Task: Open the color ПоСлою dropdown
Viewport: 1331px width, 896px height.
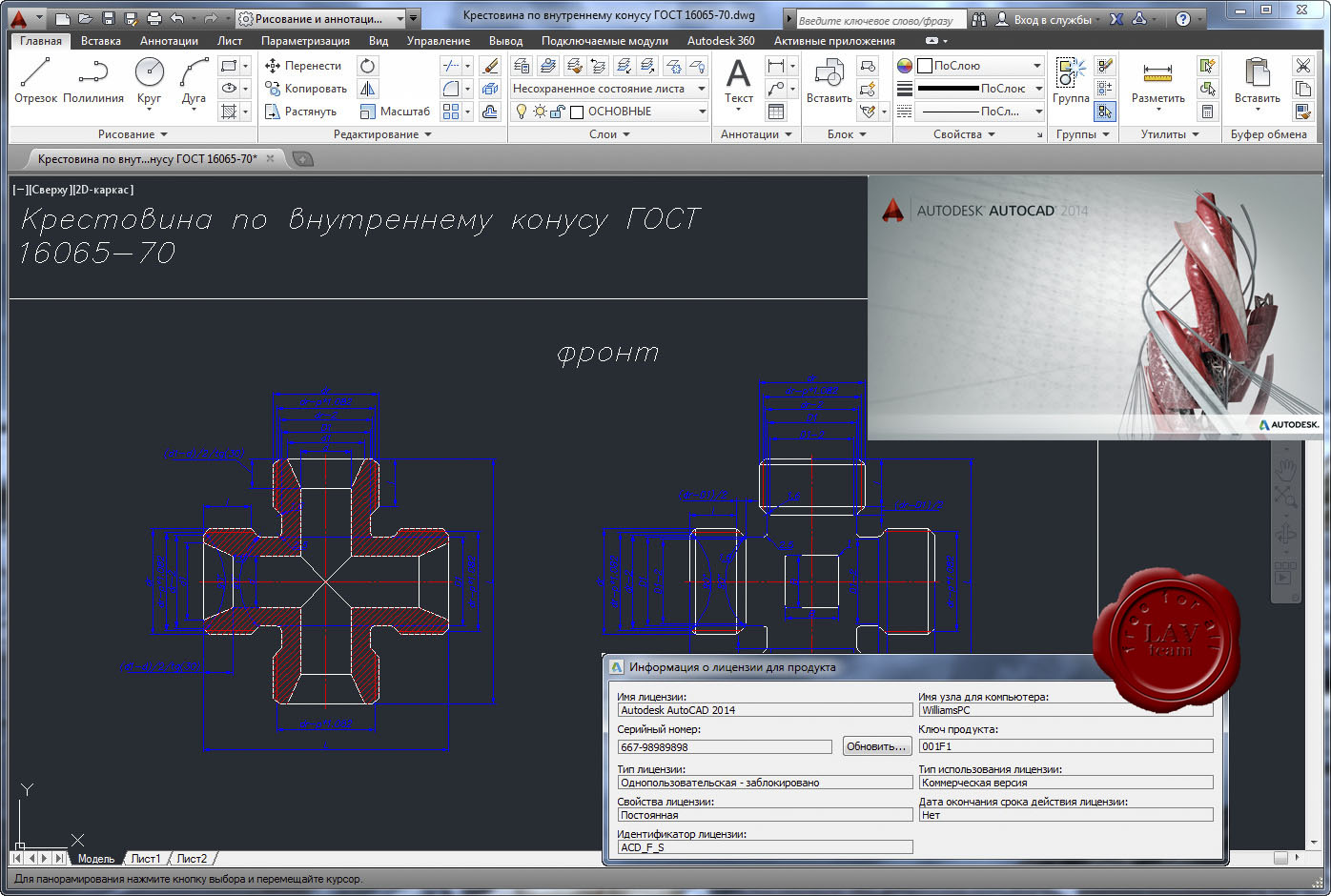Action: [980, 66]
